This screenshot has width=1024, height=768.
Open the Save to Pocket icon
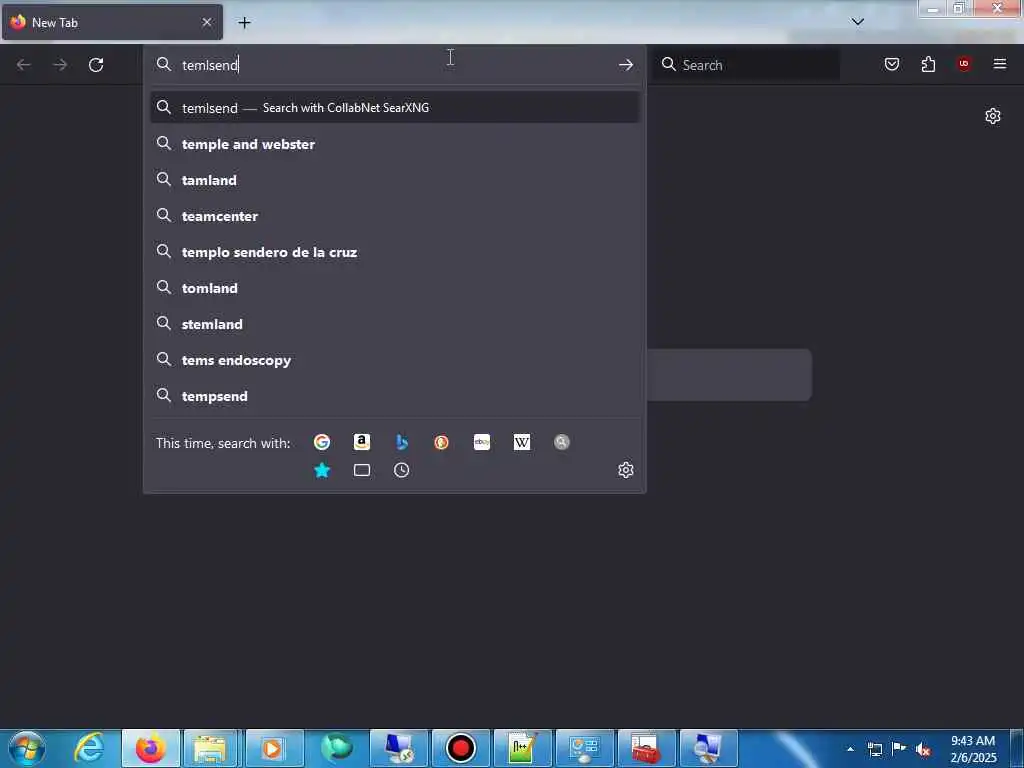pos(892,64)
